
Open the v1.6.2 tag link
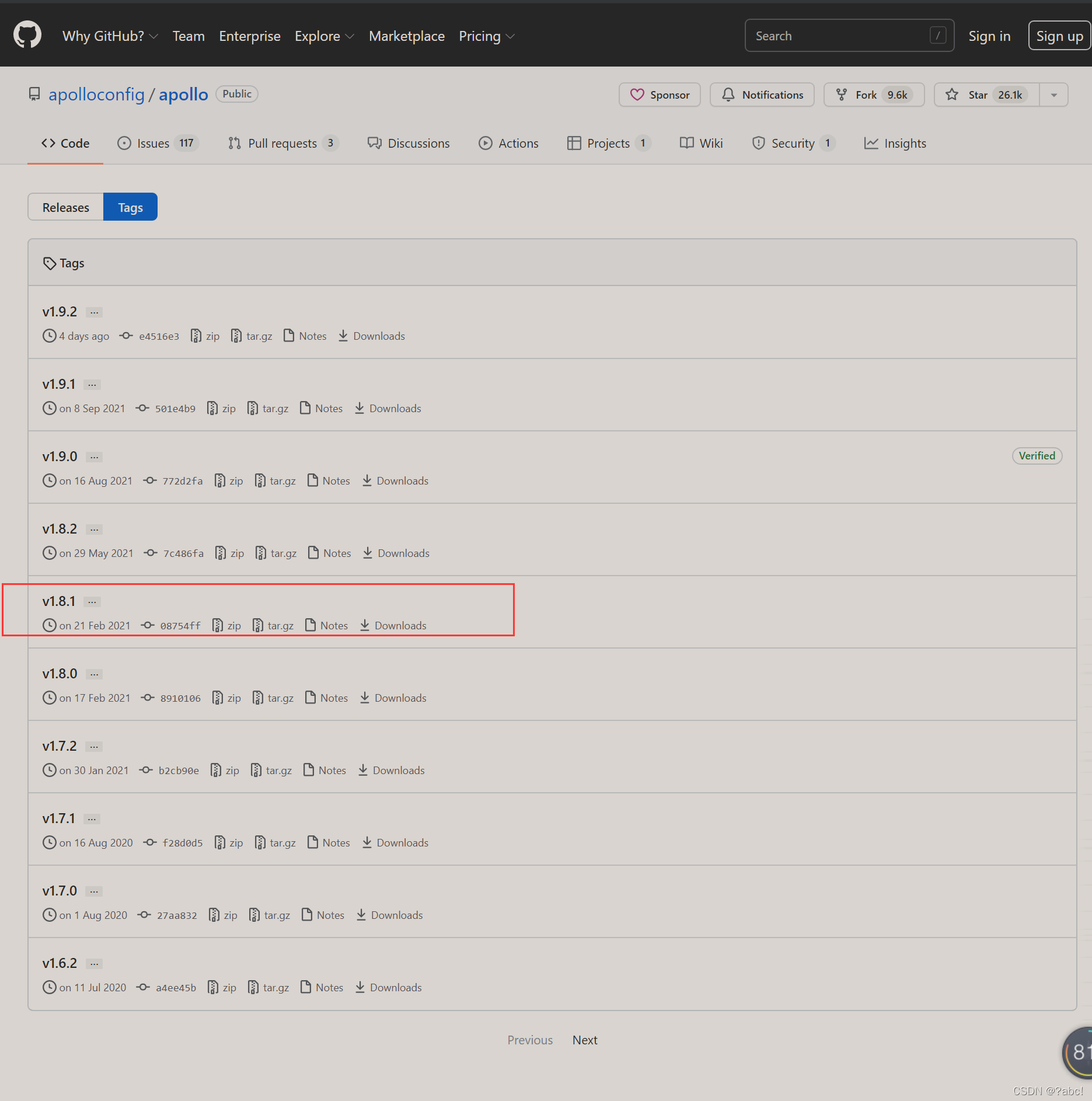pos(60,963)
